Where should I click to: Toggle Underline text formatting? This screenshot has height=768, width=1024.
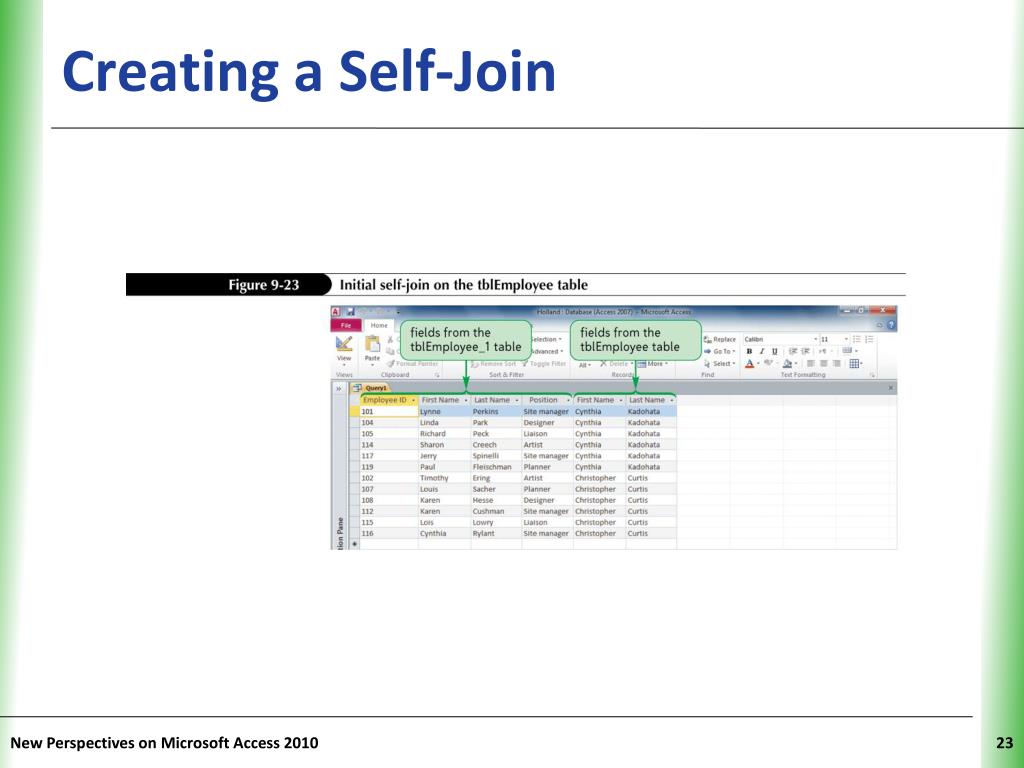(x=775, y=351)
